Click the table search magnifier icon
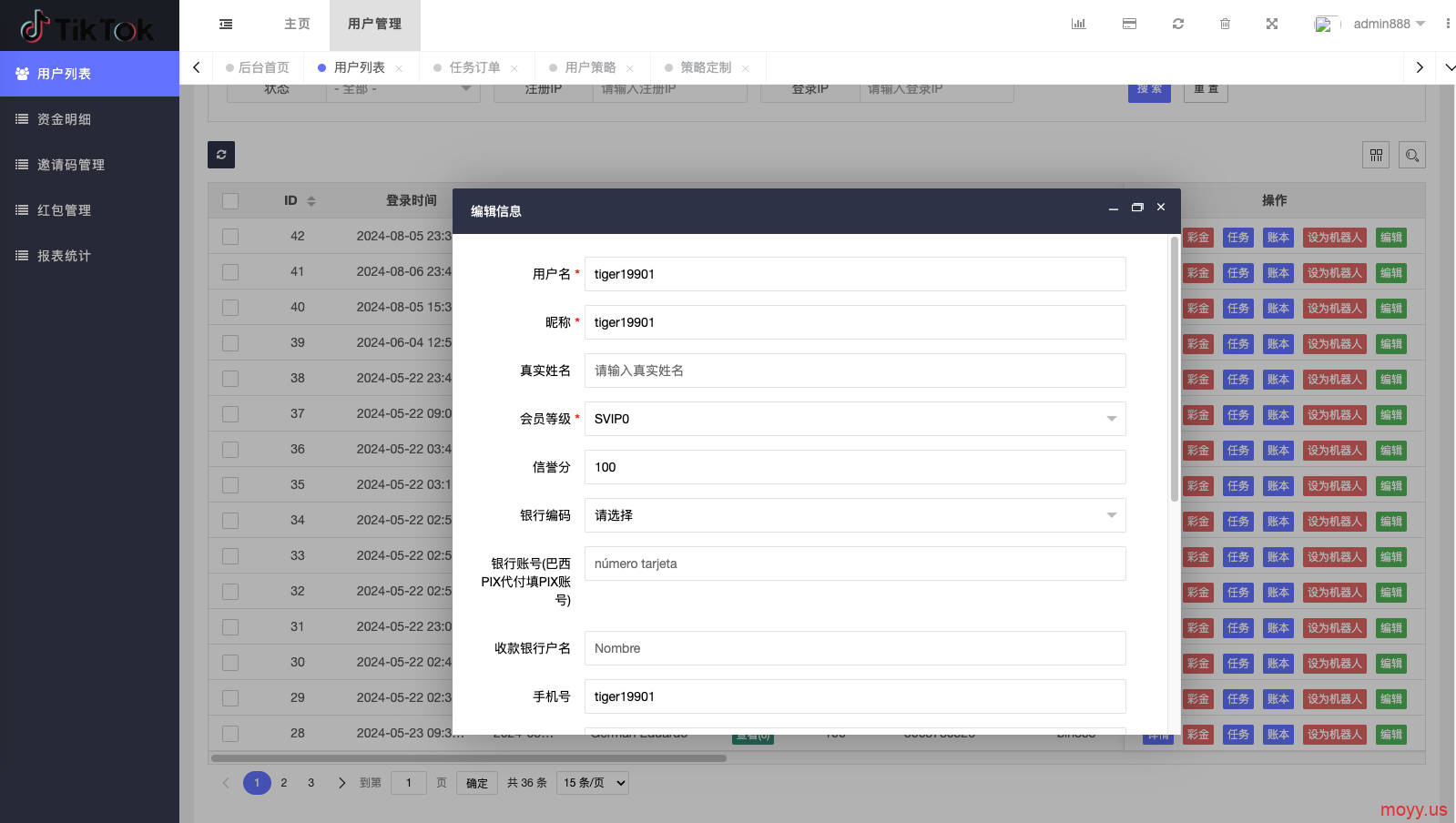This screenshot has width=1456, height=823. 1412,156
